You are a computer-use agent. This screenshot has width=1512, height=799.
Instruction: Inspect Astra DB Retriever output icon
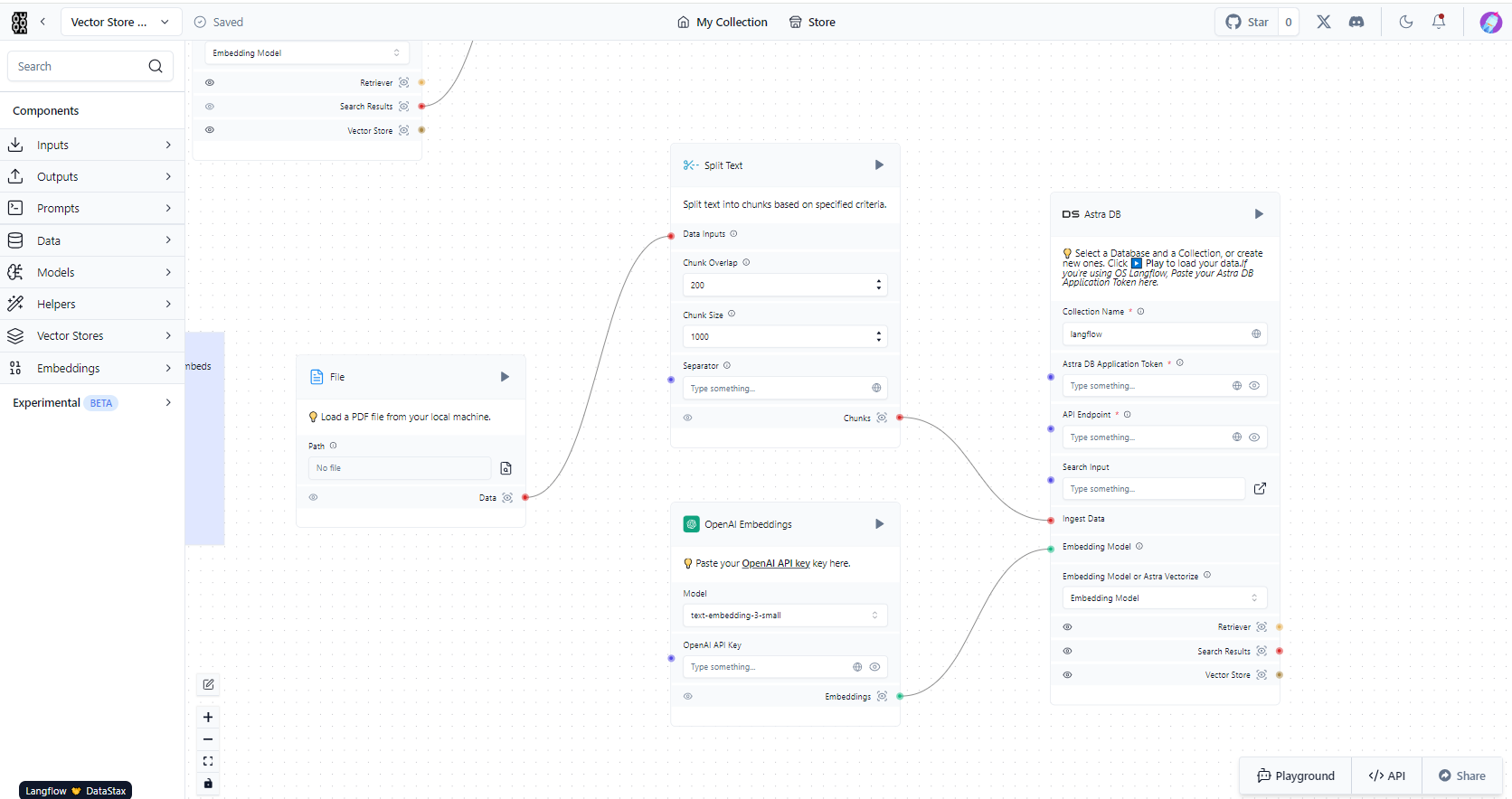point(1262,626)
